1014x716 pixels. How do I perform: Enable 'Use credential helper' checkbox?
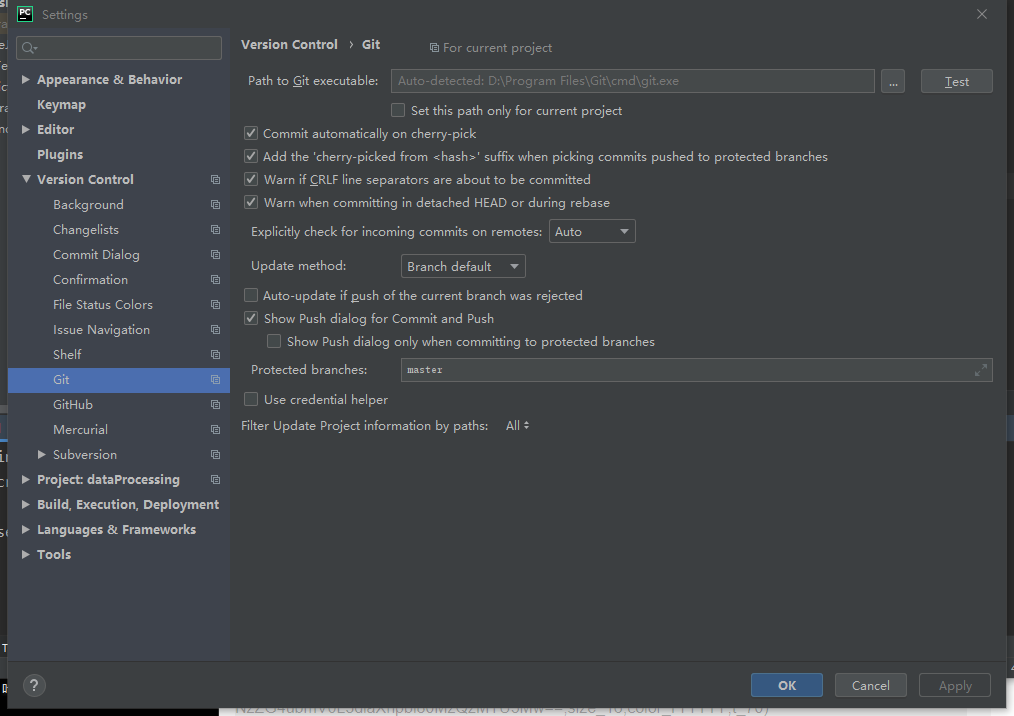(251, 399)
